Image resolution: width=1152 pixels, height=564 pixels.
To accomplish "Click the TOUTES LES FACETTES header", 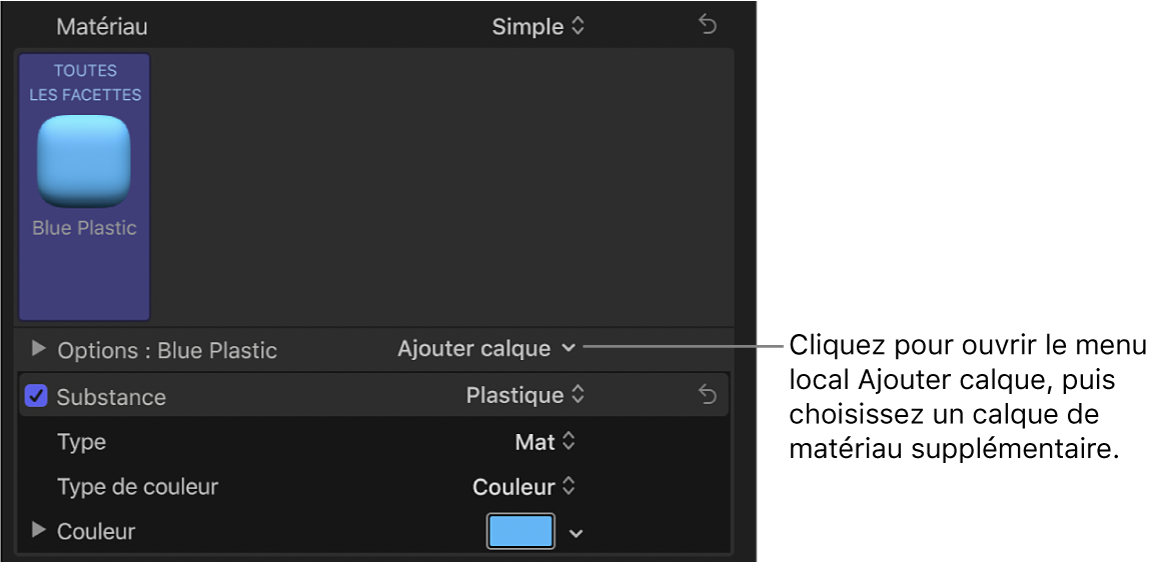I will pyautogui.click(x=84, y=82).
